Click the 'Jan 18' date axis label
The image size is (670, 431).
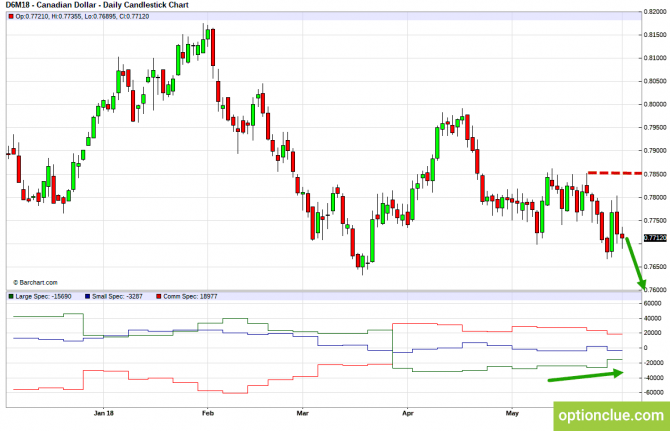[x=104, y=413]
